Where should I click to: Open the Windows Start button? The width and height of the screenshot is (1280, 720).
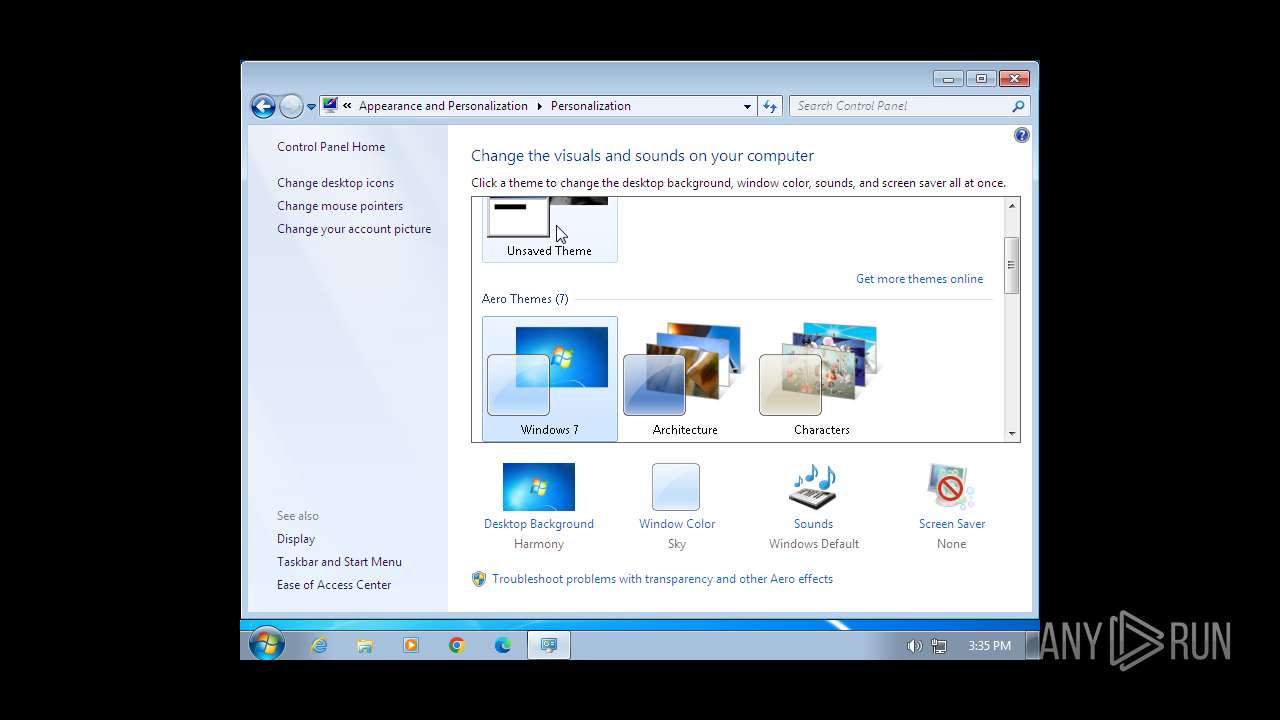[266, 645]
